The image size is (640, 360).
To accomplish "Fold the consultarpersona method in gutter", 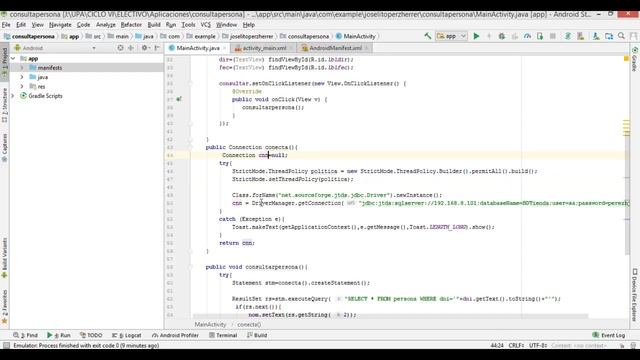I will tap(190, 267).
